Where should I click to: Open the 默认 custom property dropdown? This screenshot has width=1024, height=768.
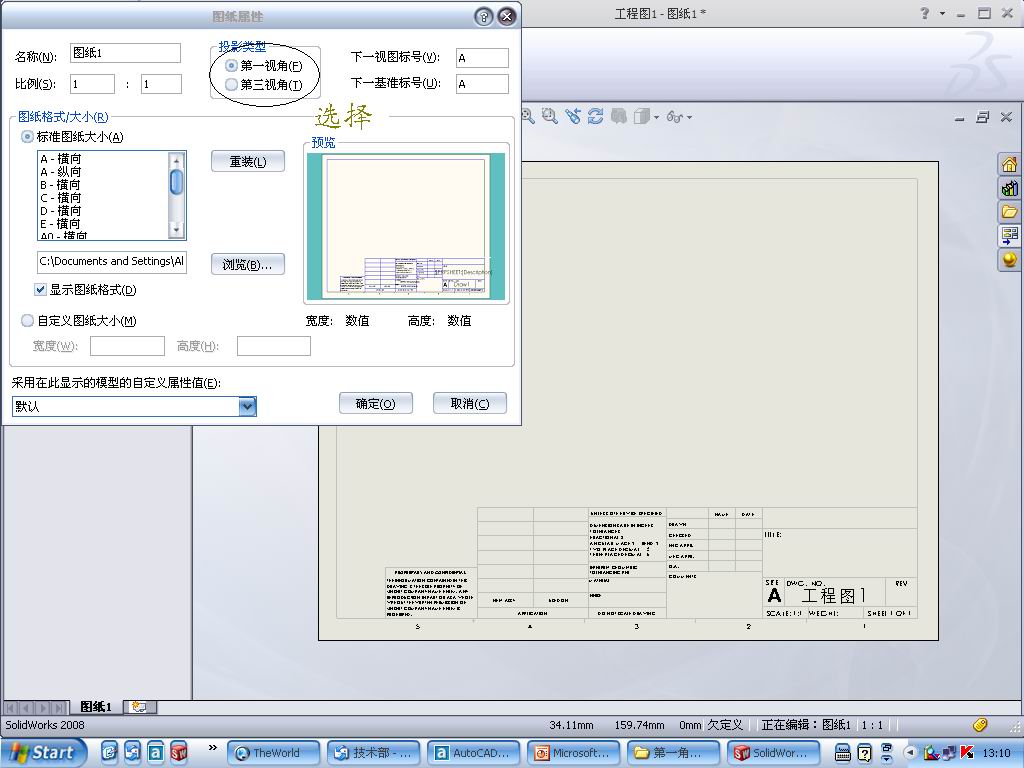[x=247, y=406]
